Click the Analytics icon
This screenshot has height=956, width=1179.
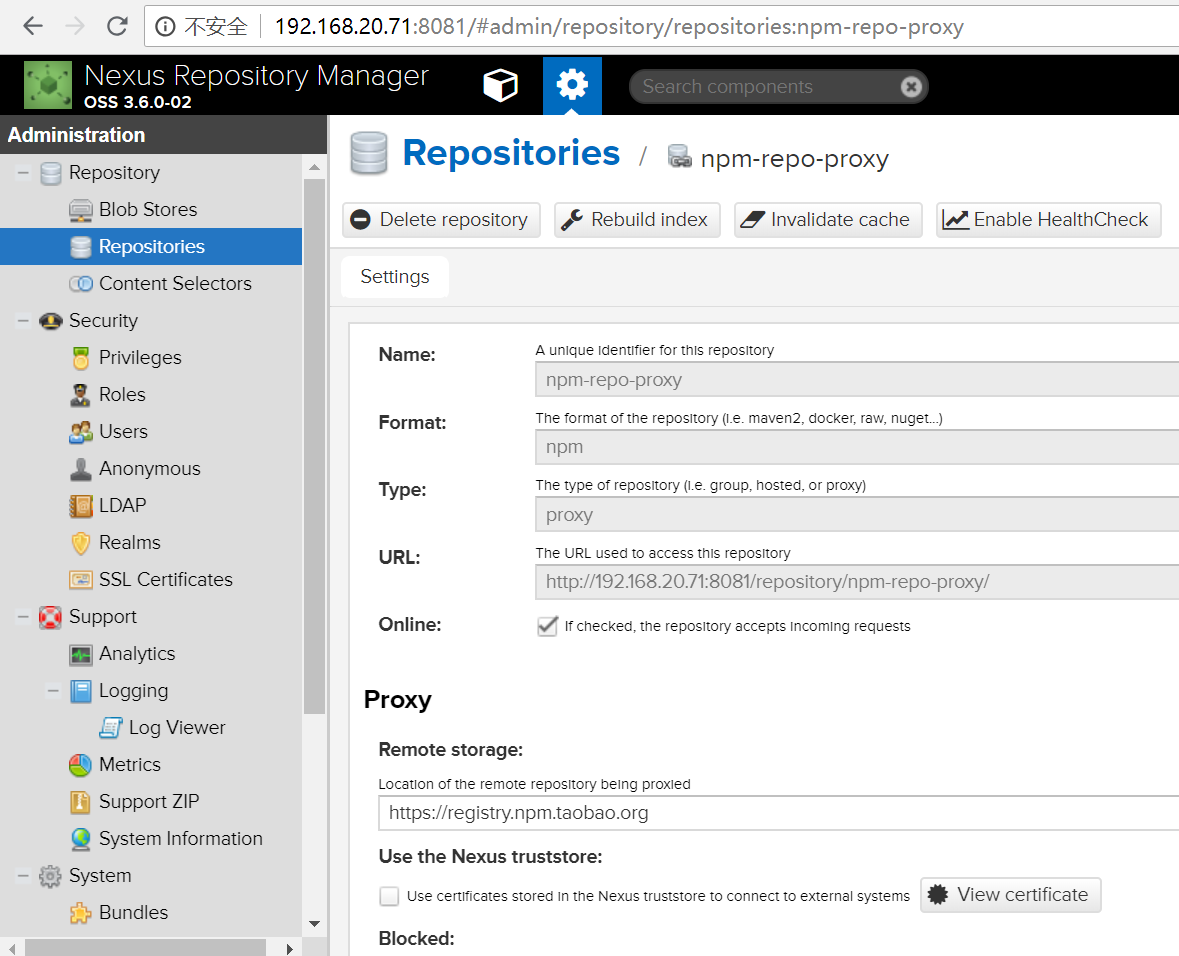click(x=80, y=654)
